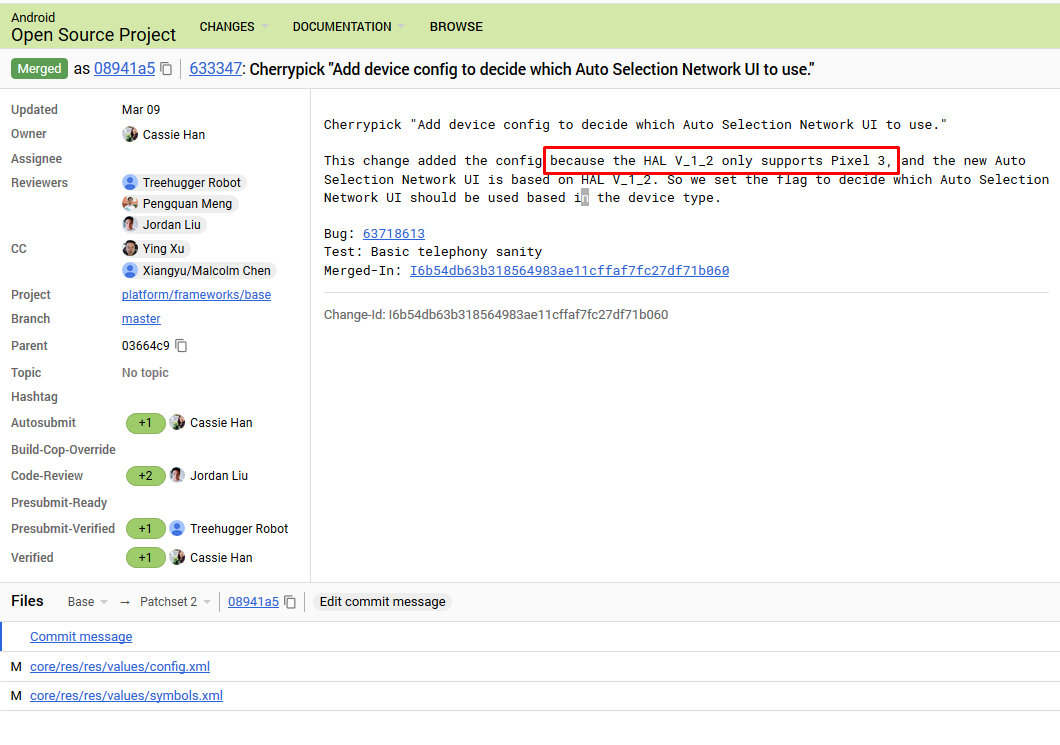Image resolution: width=1060 pixels, height=745 pixels.
Task: Click Jordan Liu avatar in Code-Review row
Action: point(177,475)
